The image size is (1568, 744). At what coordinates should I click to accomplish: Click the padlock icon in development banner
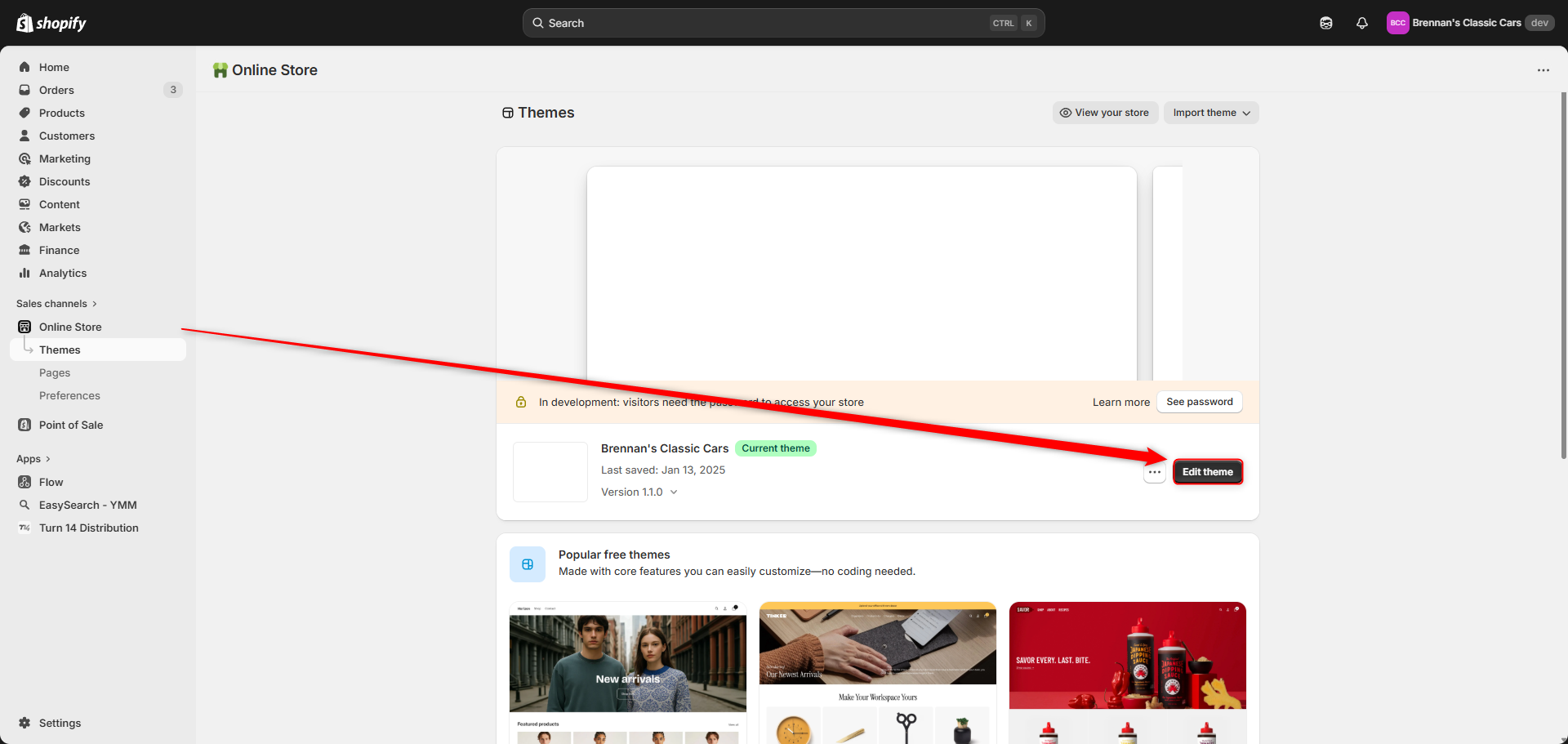[521, 402]
